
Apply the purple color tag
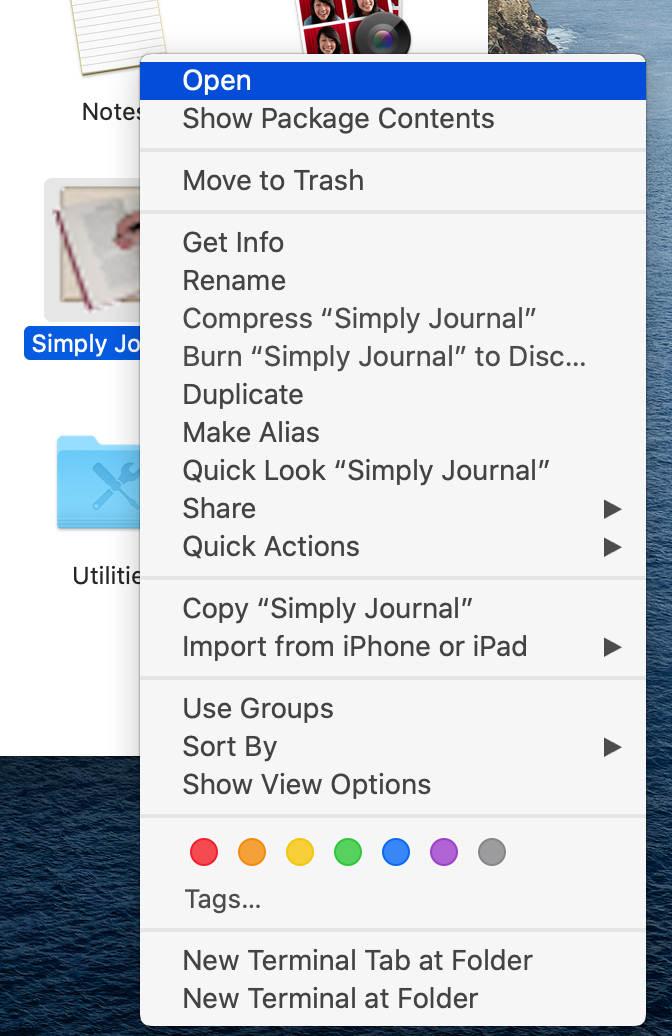click(x=444, y=852)
